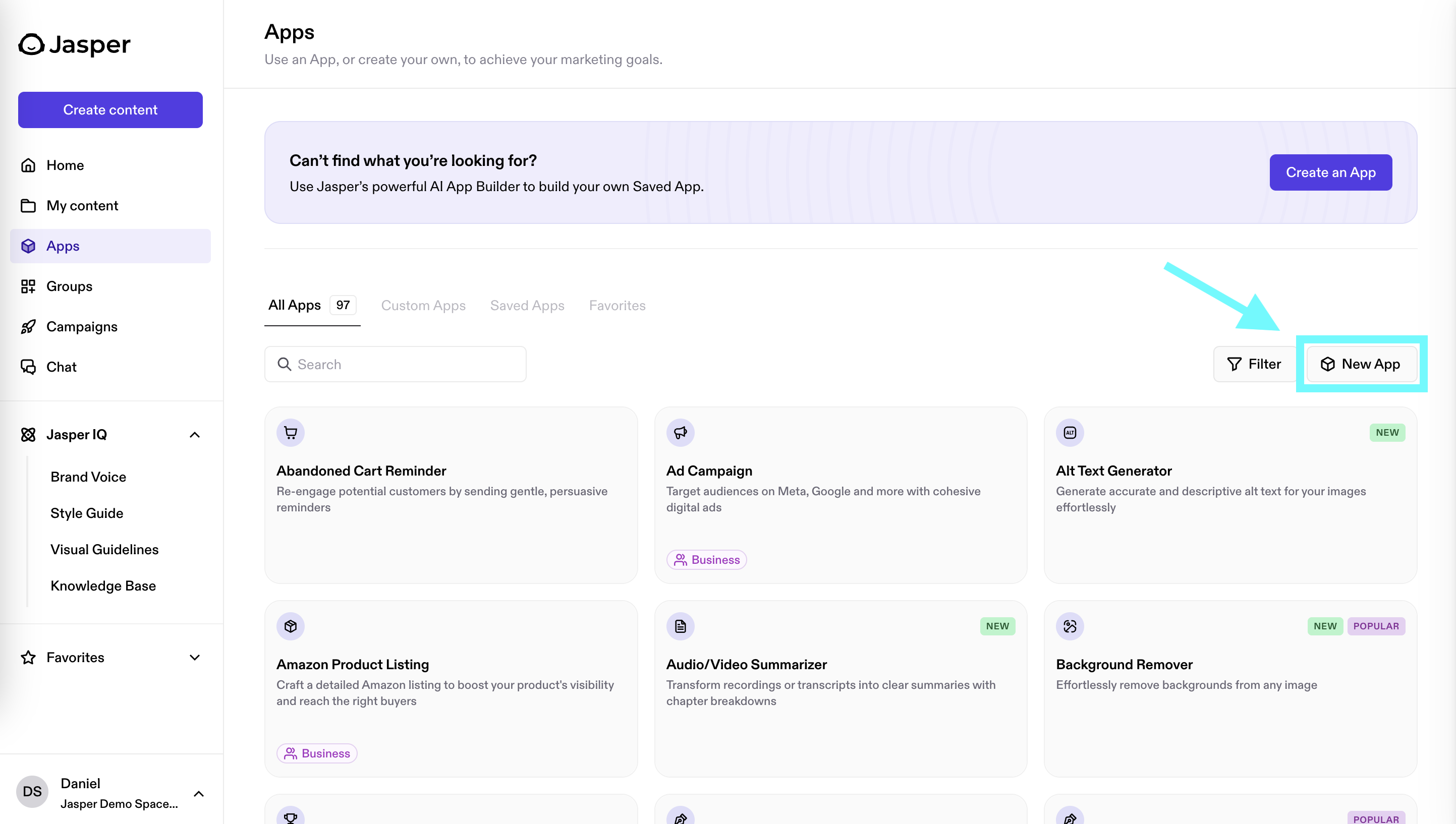
Task: Open Knowledge Base under Jasper IQ
Action: point(103,586)
